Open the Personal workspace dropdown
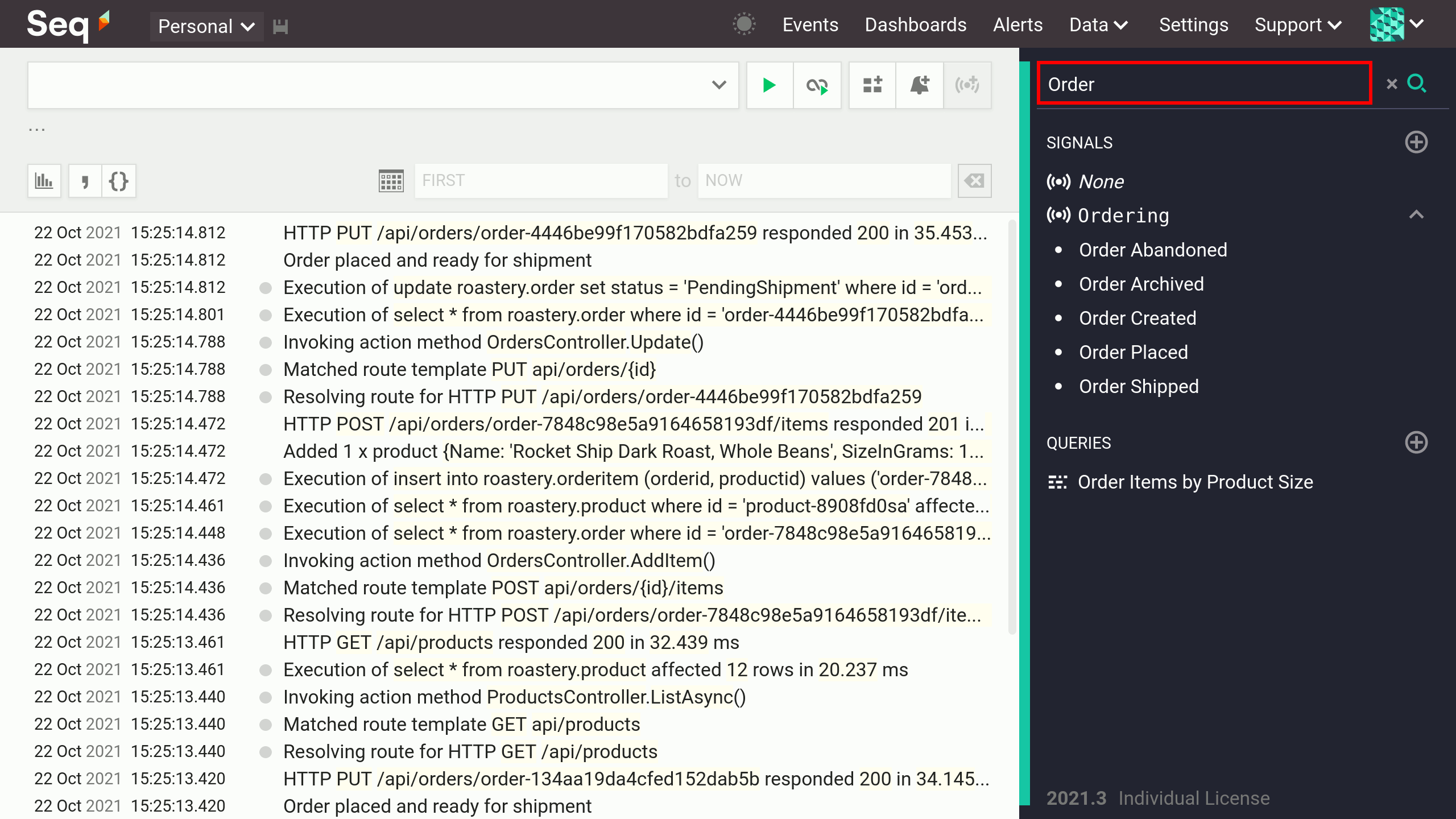The image size is (1456, 819). point(206,26)
